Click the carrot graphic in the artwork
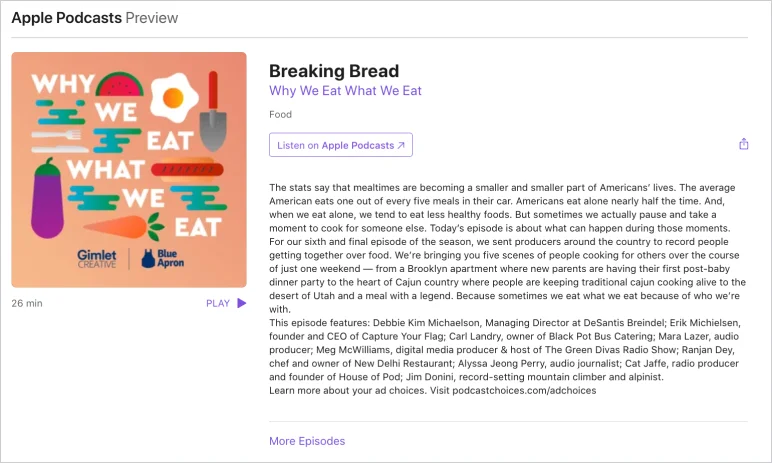This screenshot has width=772, height=463. [x=124, y=227]
